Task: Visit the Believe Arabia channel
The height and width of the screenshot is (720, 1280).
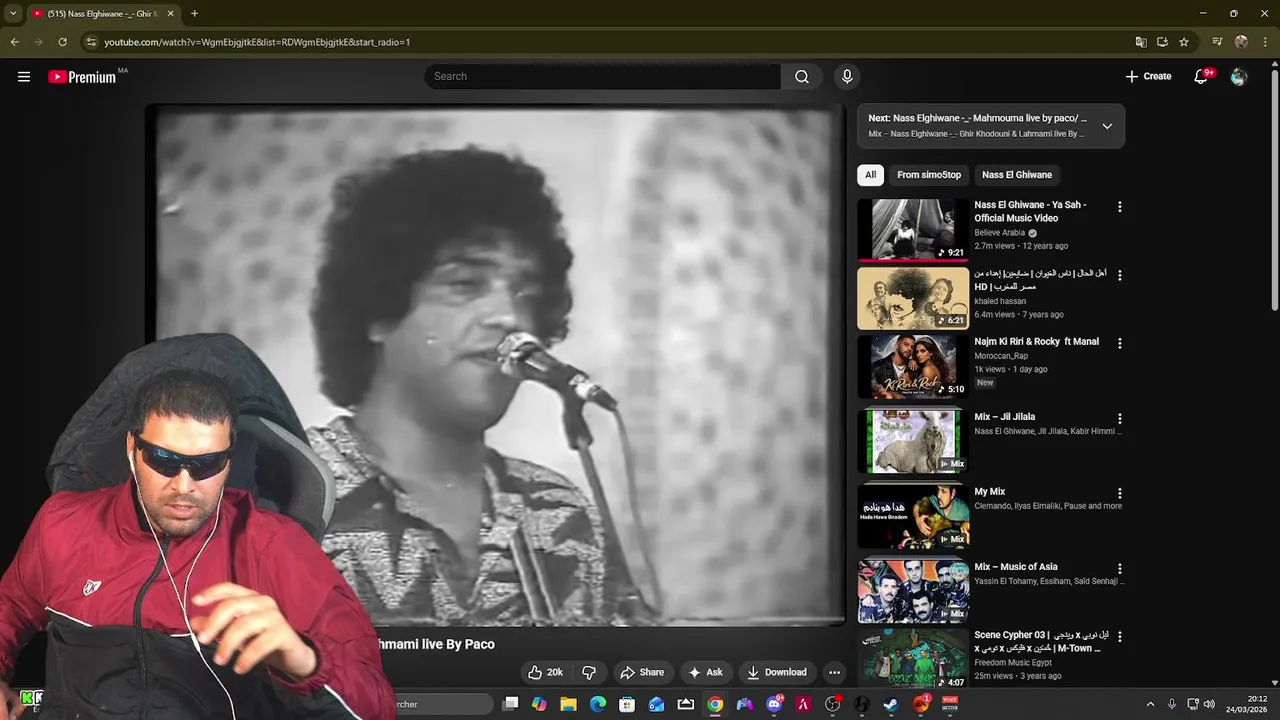Action: pos(1000,233)
